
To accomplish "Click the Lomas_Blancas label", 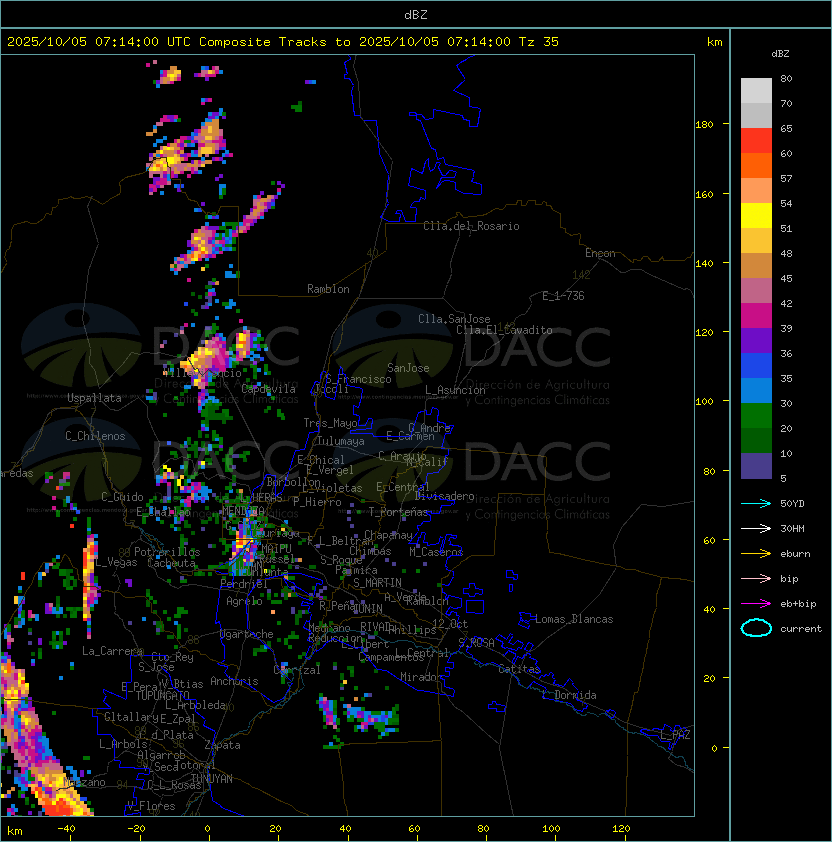I will click(x=574, y=619).
